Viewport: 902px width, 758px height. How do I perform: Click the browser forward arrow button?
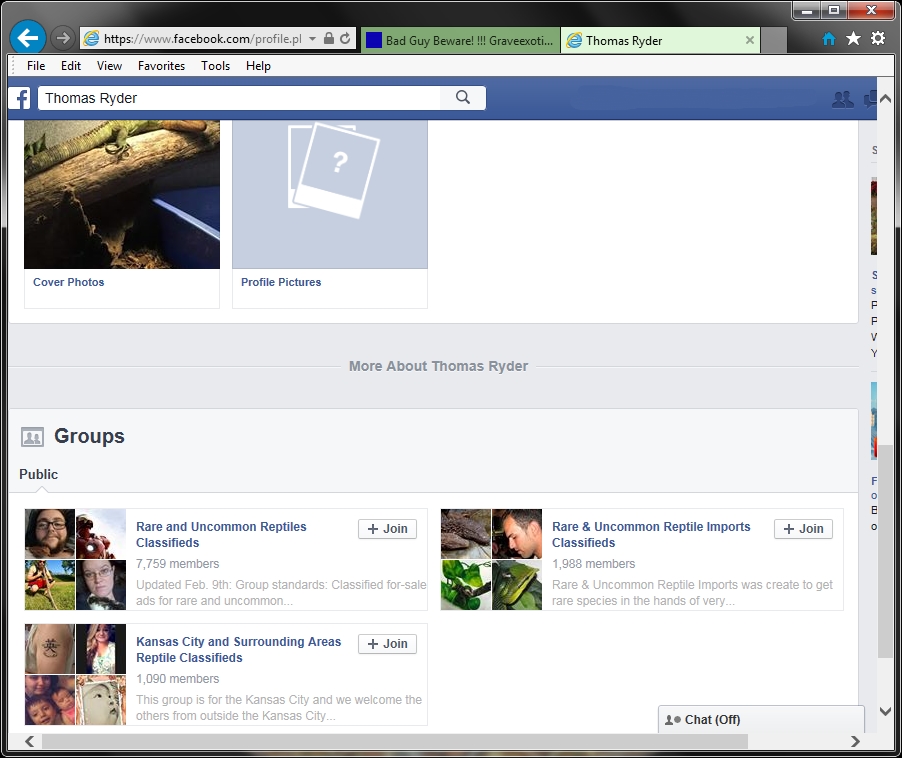[x=62, y=39]
